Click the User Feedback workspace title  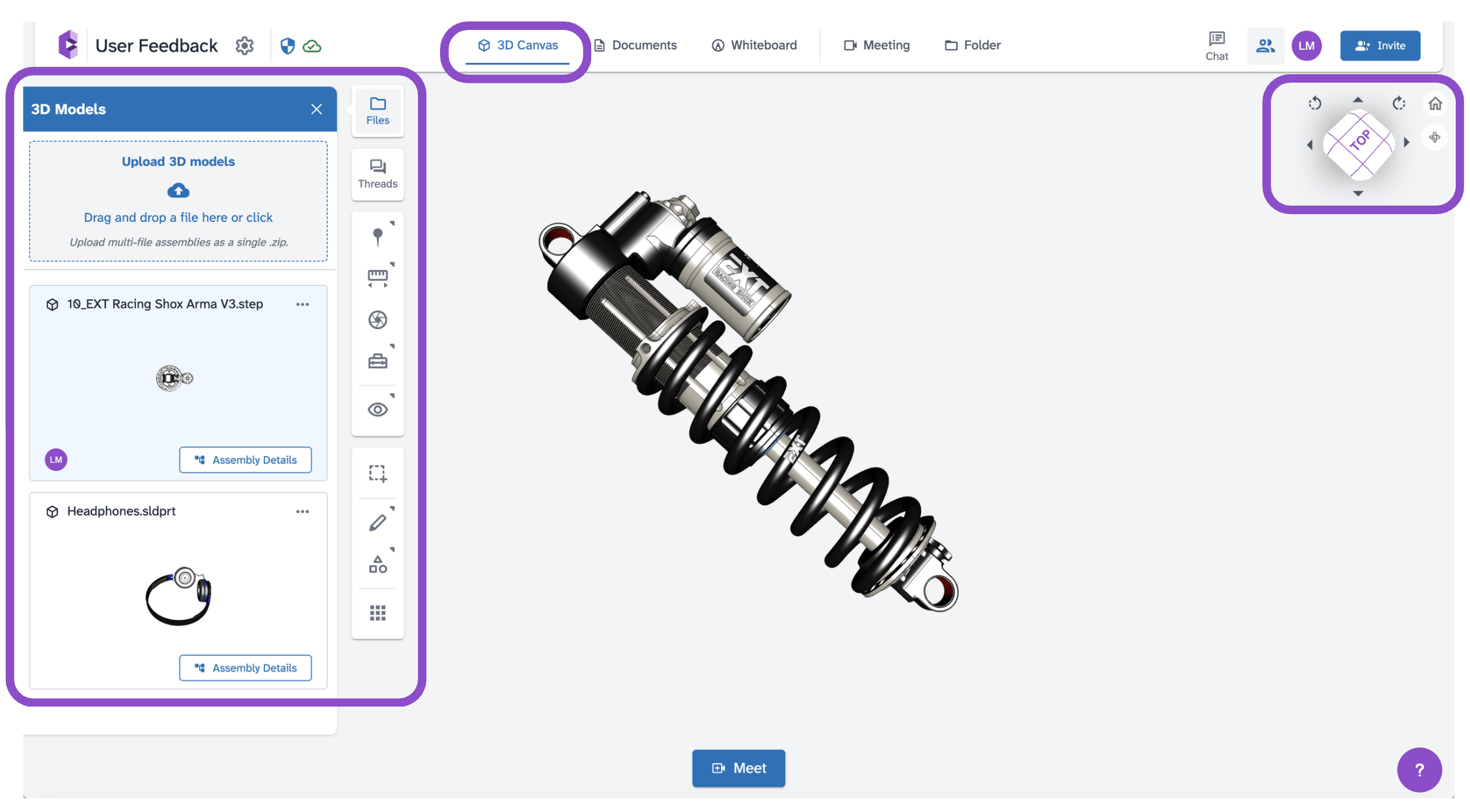(156, 46)
